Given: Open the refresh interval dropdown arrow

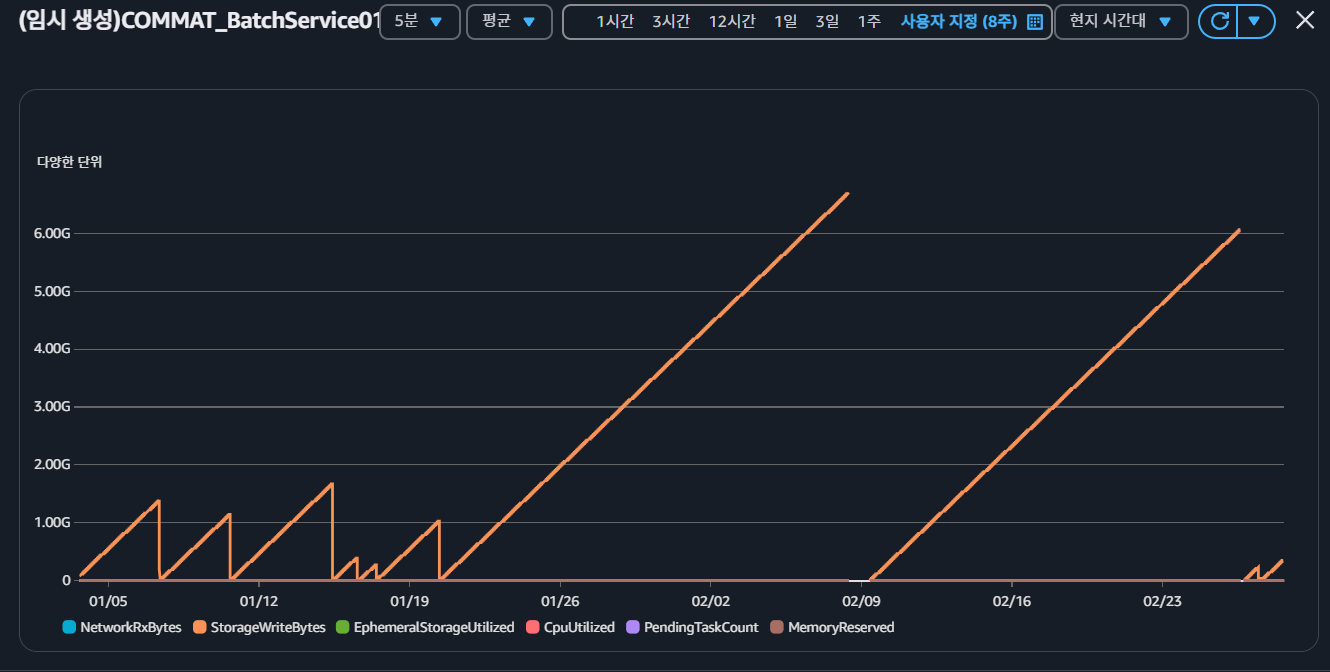Looking at the screenshot, I should [1256, 22].
